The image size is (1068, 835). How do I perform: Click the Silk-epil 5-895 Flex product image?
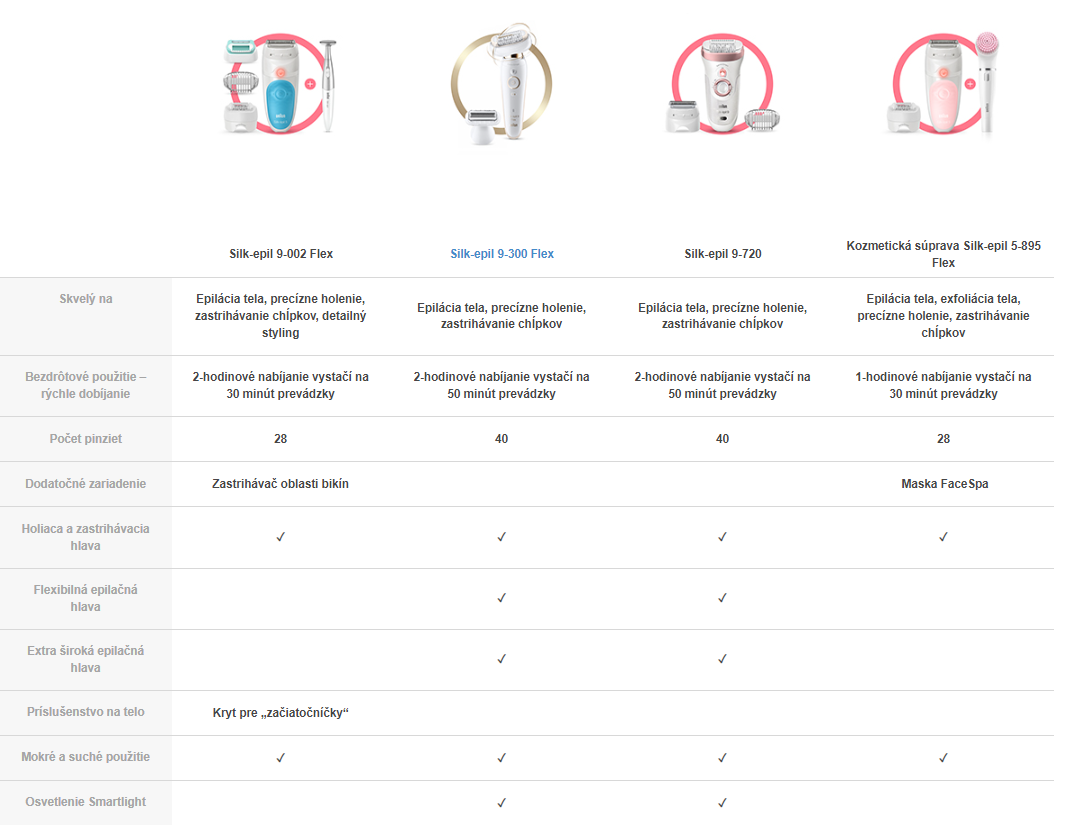pos(943,88)
